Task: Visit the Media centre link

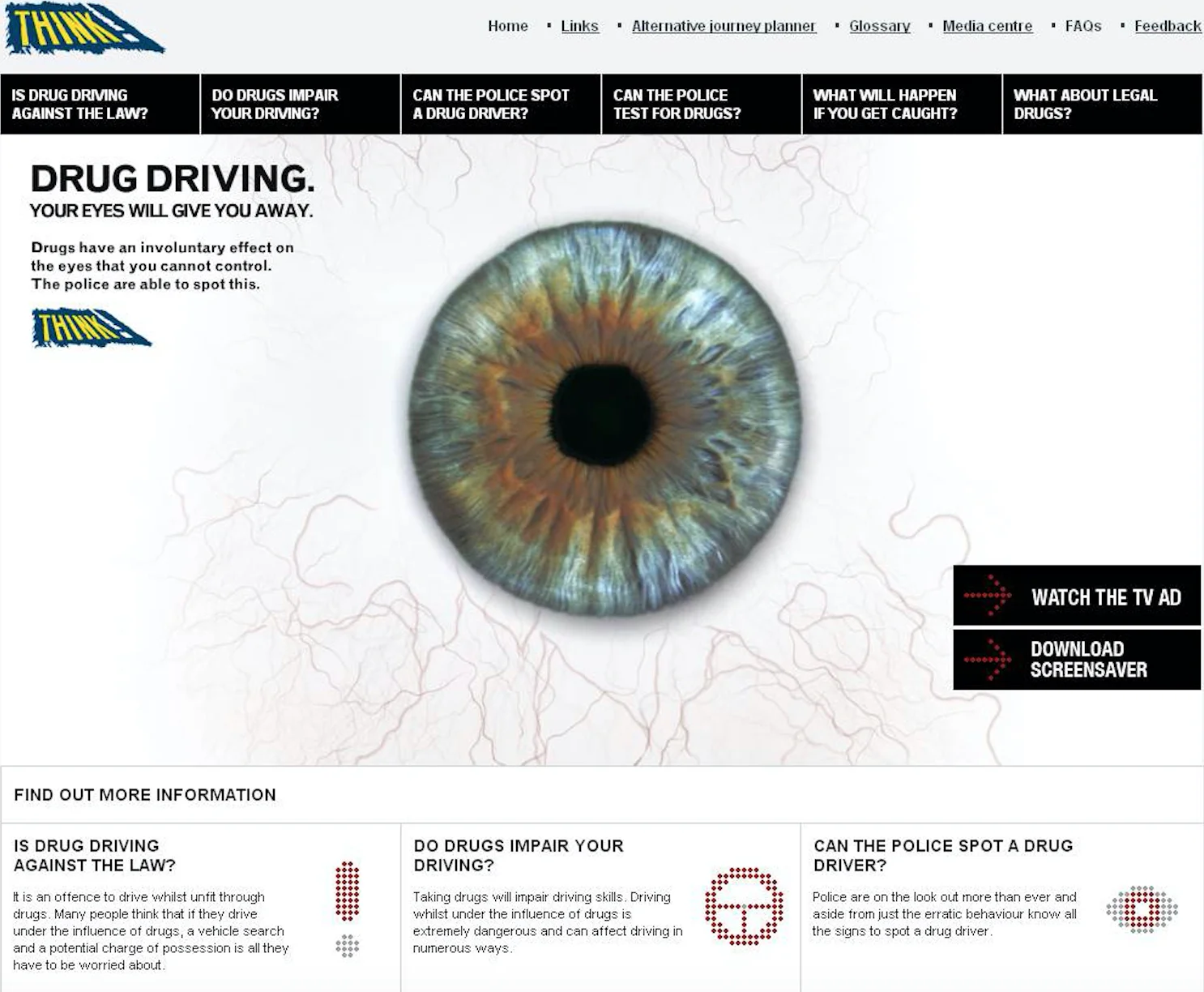Action: point(987,26)
